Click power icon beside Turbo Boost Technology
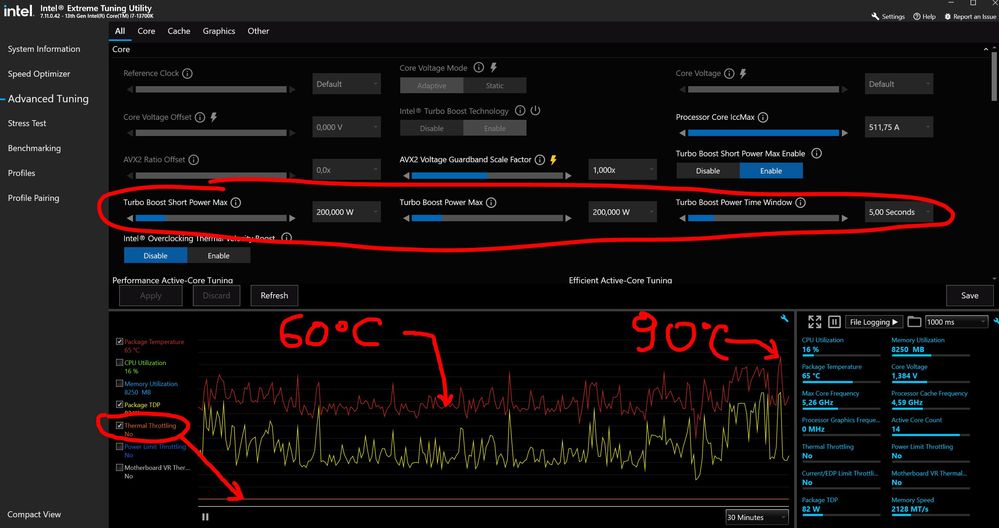999x528 pixels. pos(535,111)
